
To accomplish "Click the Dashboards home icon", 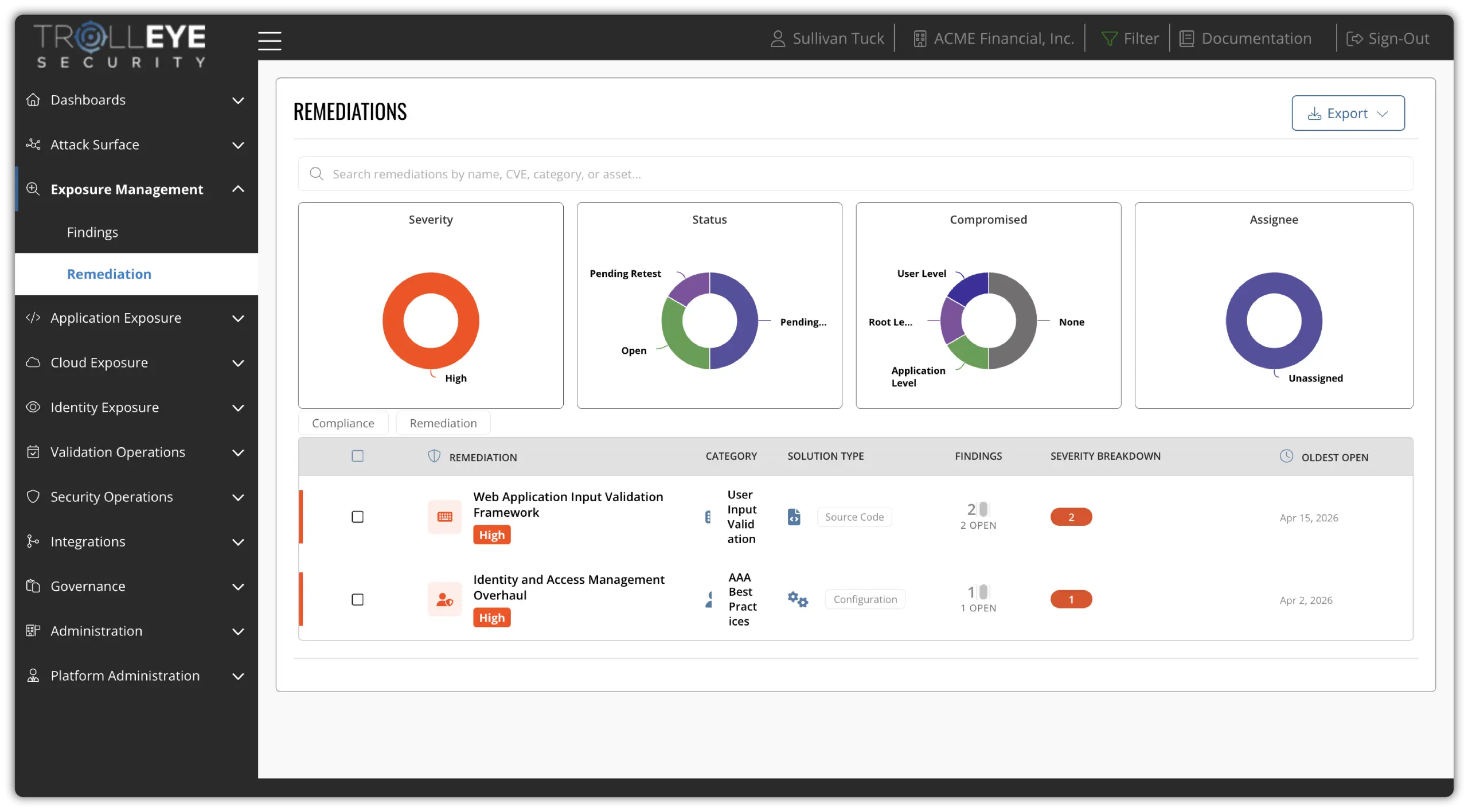I will (33, 100).
